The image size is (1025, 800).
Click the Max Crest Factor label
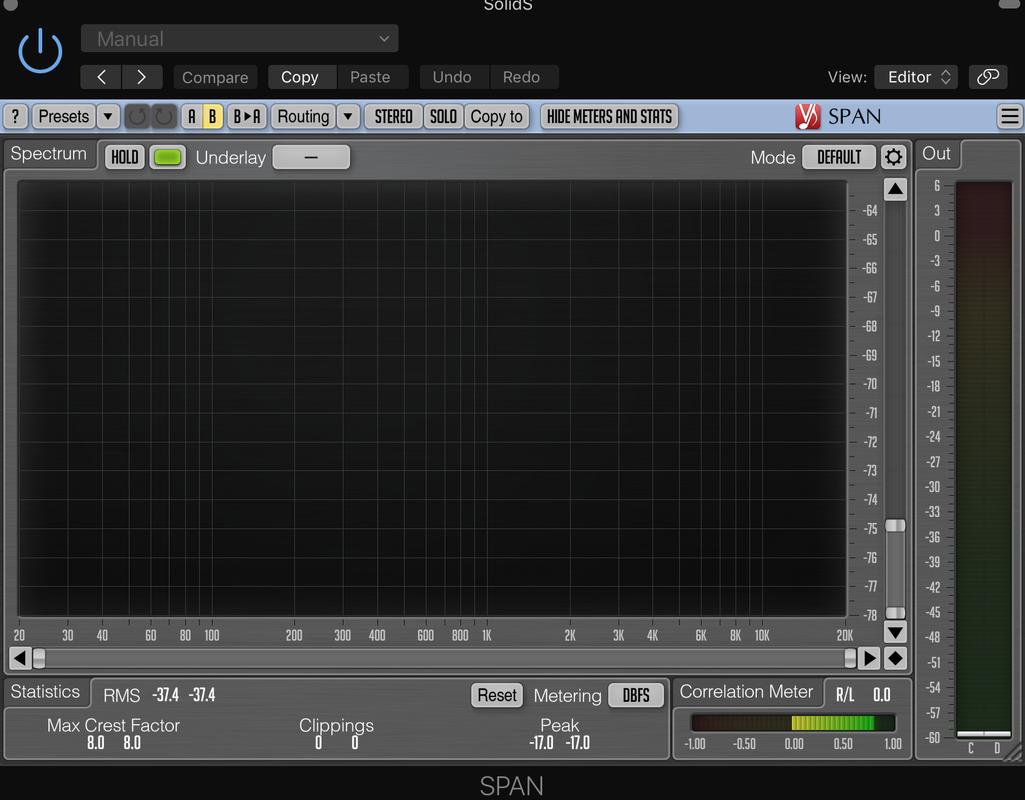(x=113, y=725)
